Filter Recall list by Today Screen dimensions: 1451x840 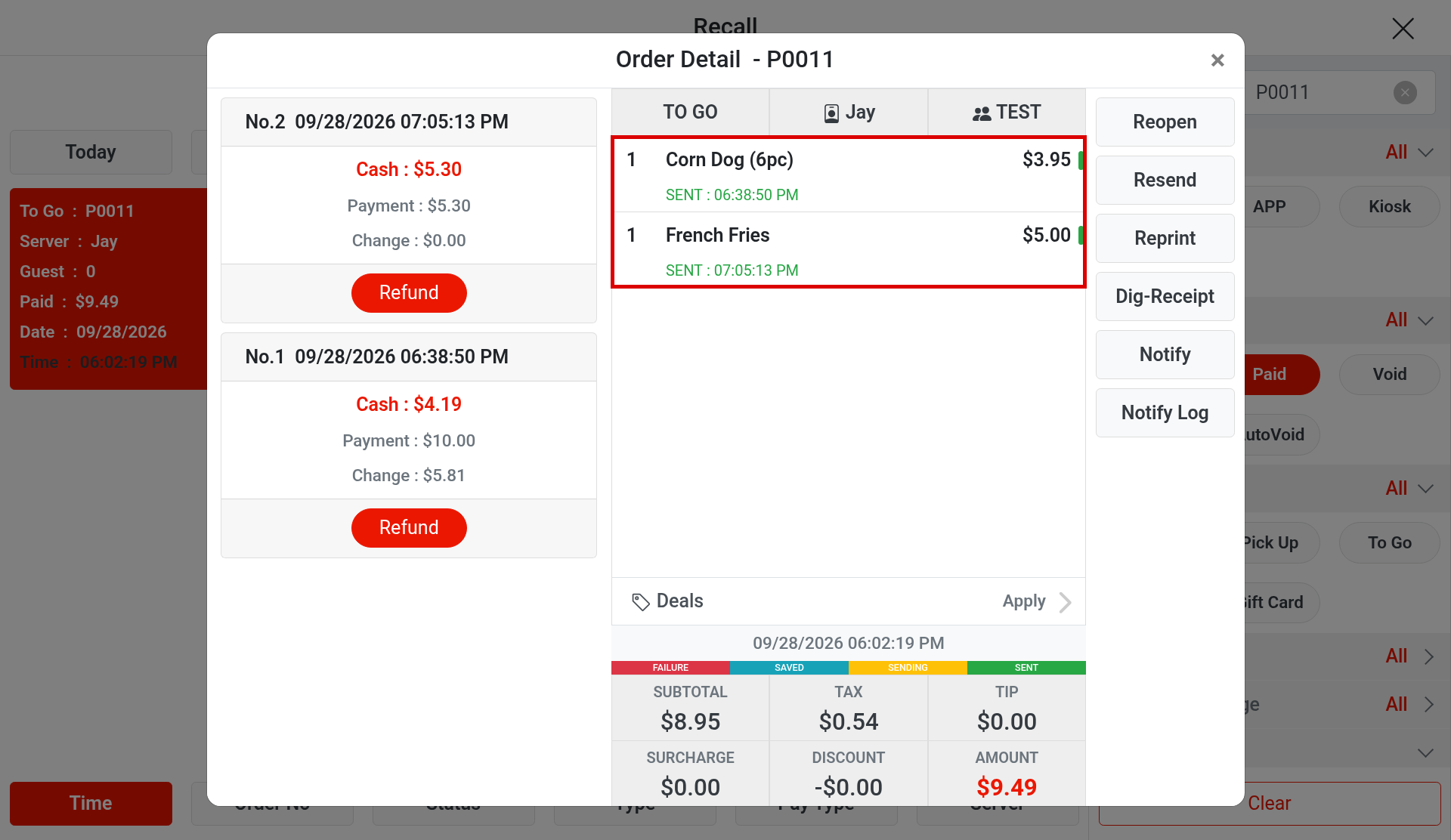coord(91,153)
